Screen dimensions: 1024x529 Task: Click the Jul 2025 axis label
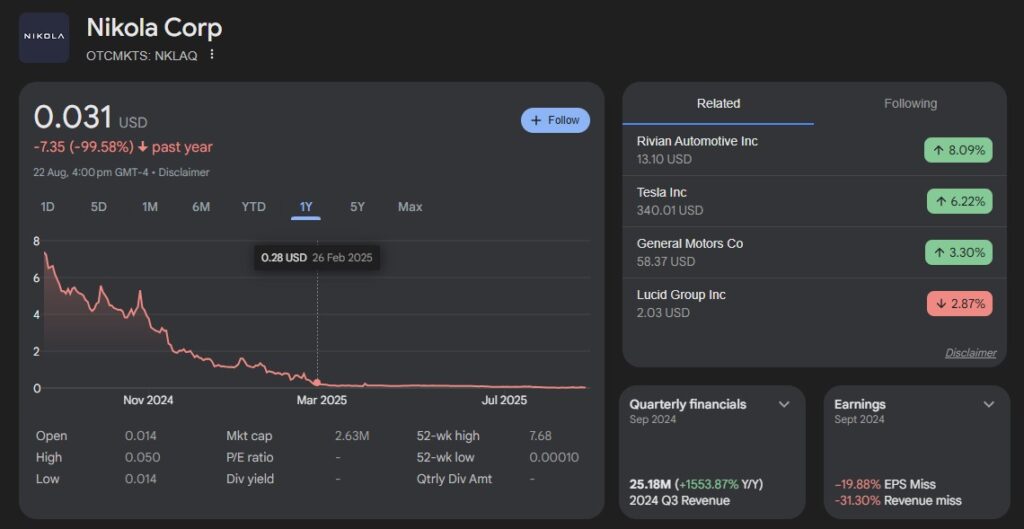tap(504, 400)
